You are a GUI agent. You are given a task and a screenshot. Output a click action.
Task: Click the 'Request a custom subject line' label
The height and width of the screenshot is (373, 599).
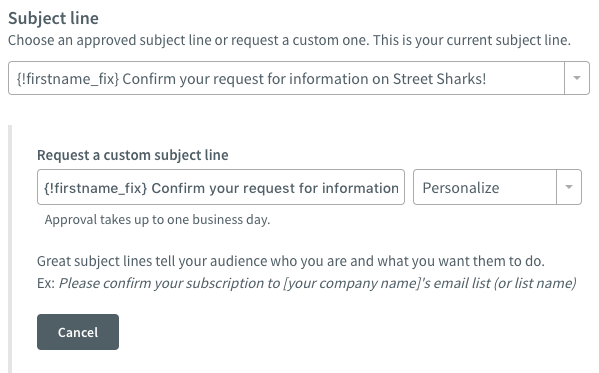point(133,155)
